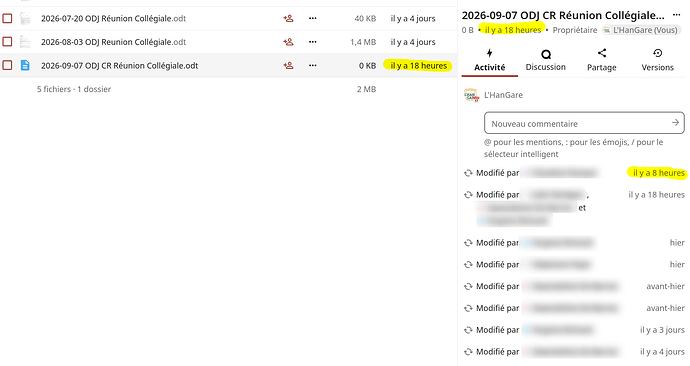This screenshot has height=366, width=690.
Task: Open file 2026-08-03 ODJ Reunion Collégiale.odt
Action: pos(113,42)
